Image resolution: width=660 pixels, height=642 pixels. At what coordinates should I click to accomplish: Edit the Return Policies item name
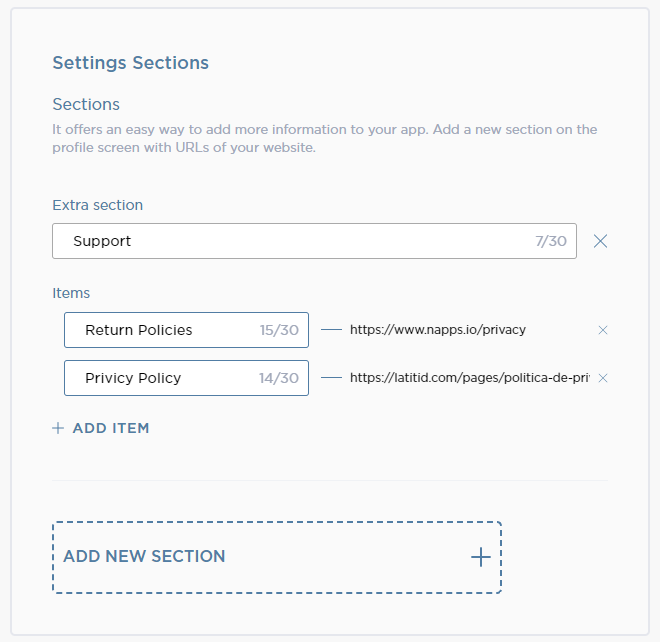point(160,330)
